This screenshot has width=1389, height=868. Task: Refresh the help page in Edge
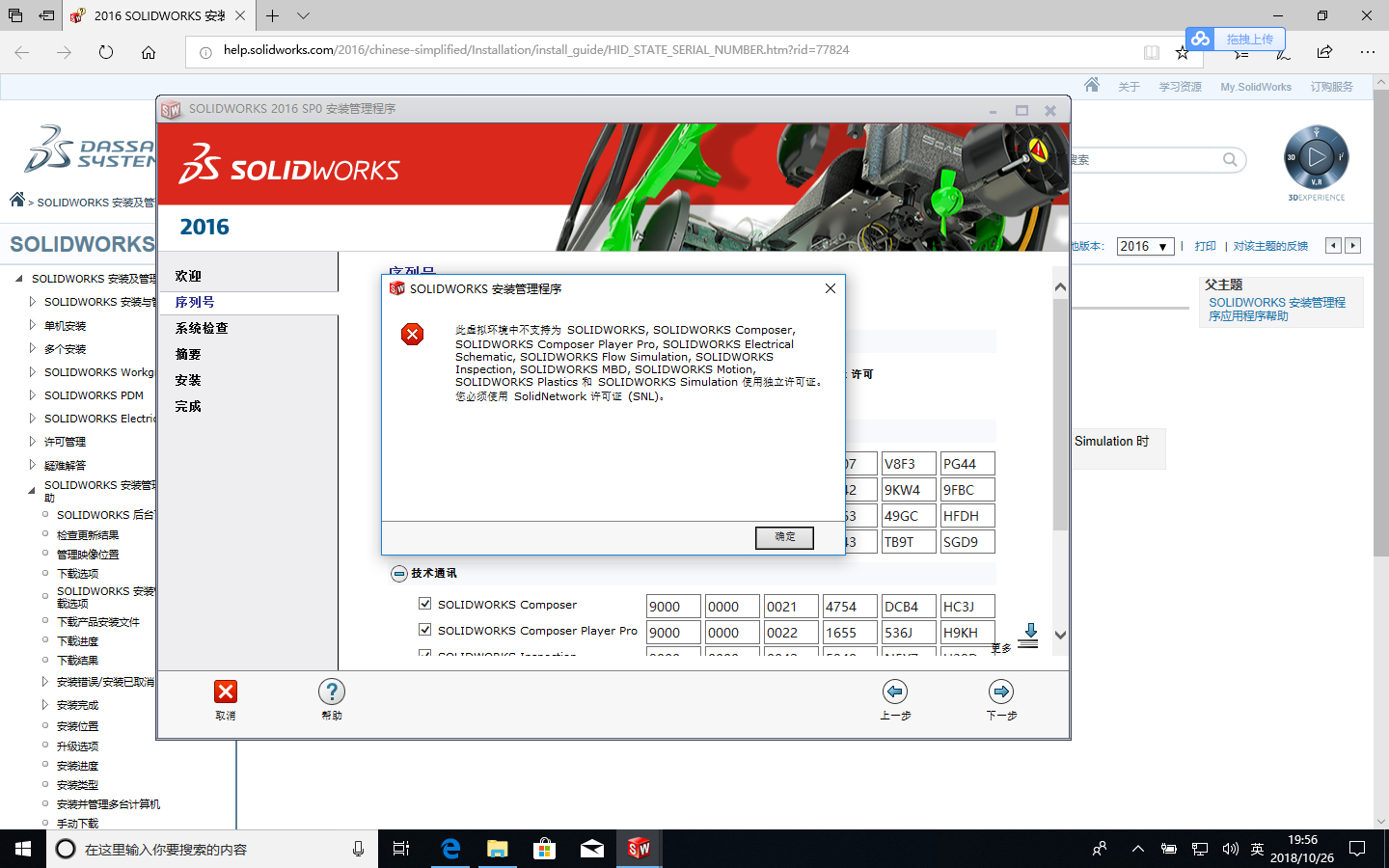(x=106, y=52)
